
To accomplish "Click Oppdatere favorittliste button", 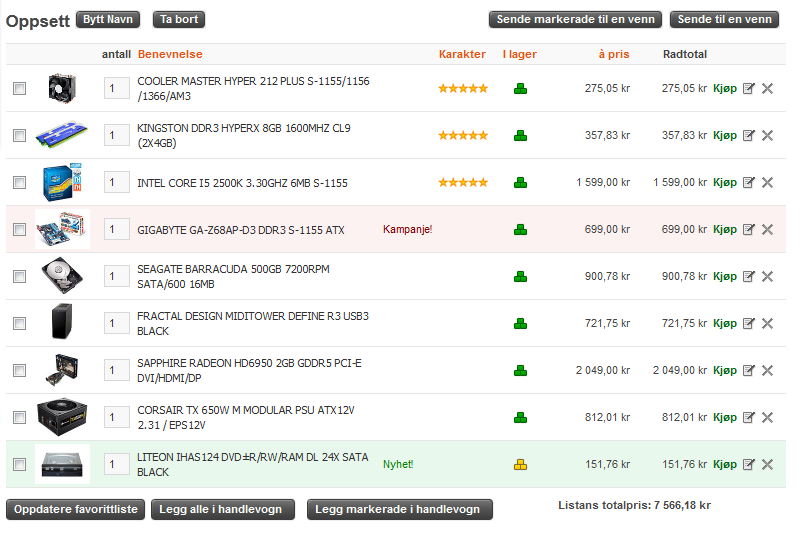I will click(x=75, y=510).
